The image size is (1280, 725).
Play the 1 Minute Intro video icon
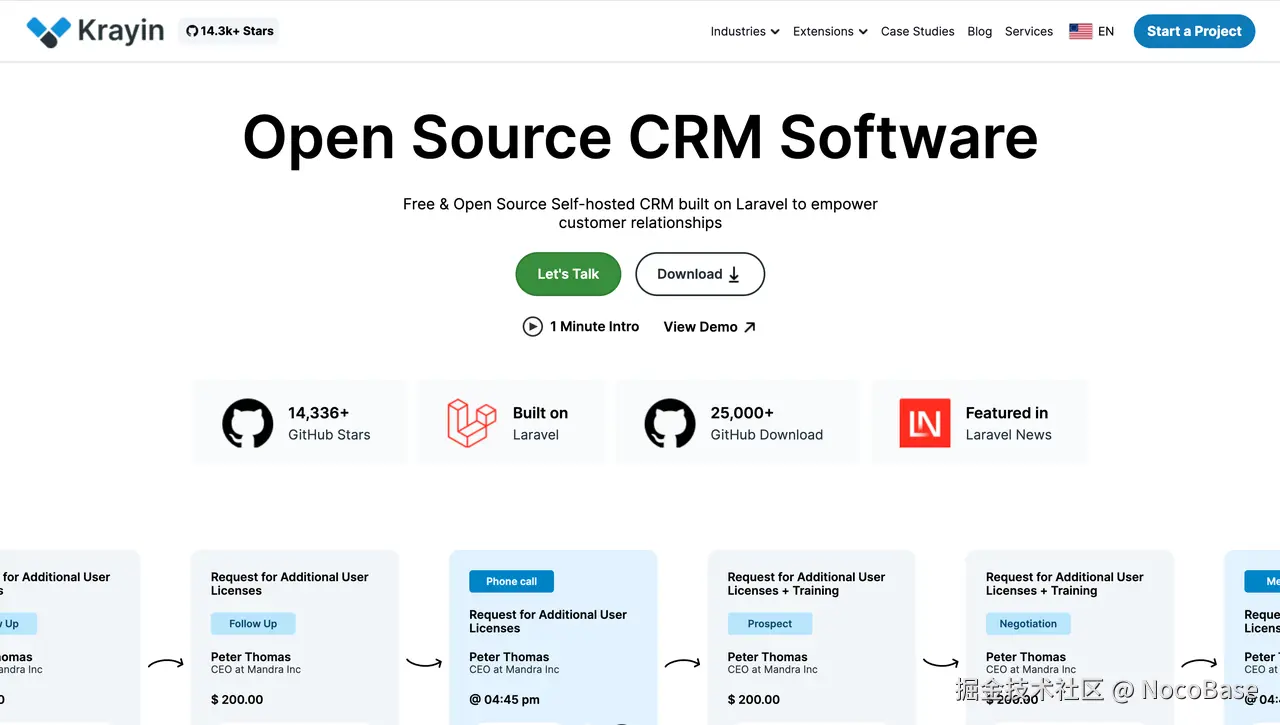(533, 326)
